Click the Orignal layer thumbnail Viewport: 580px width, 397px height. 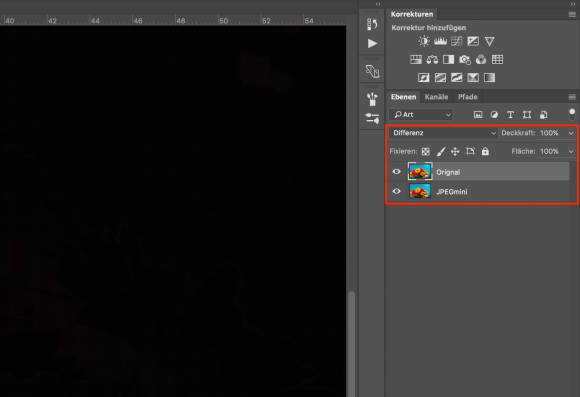[419, 171]
